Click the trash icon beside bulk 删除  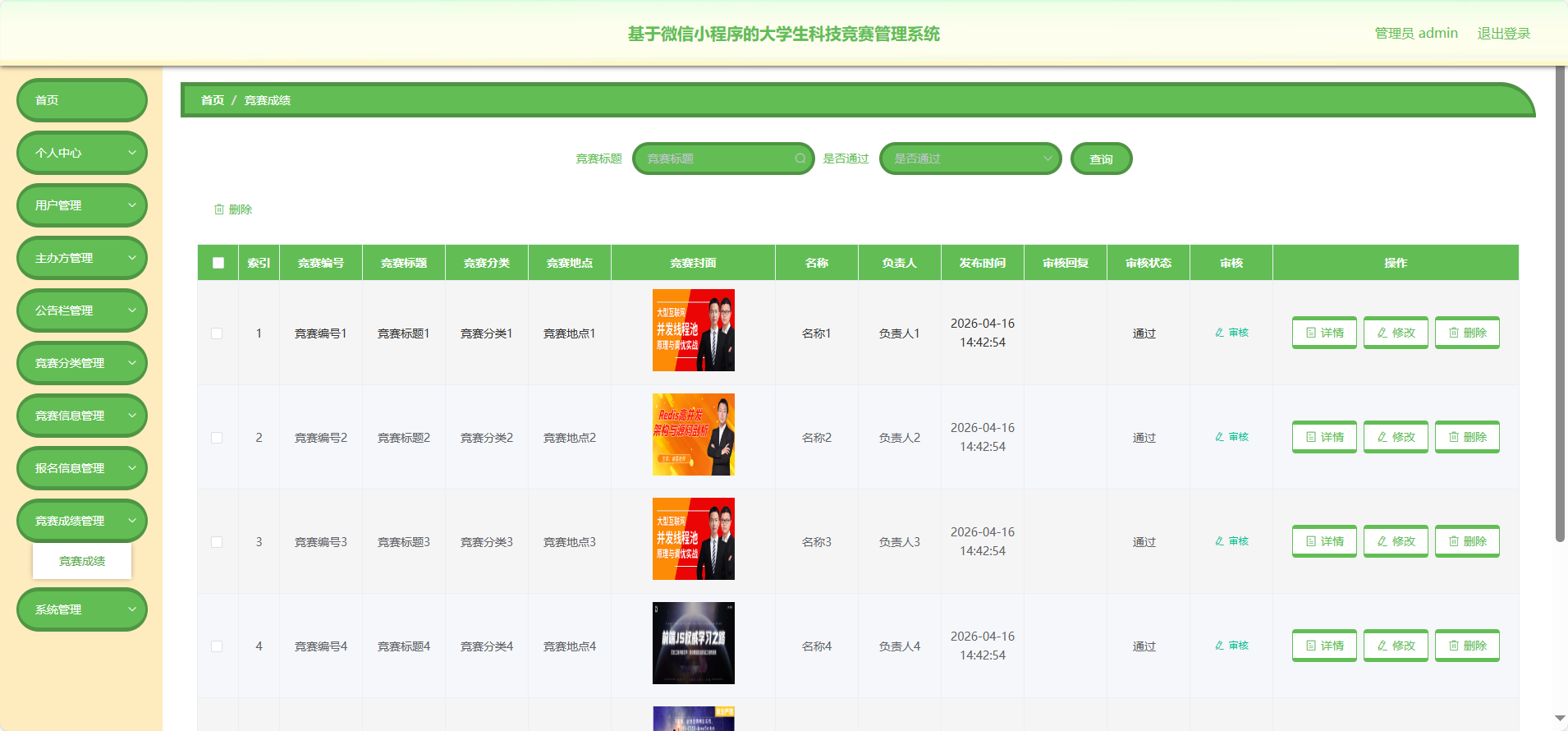click(219, 209)
